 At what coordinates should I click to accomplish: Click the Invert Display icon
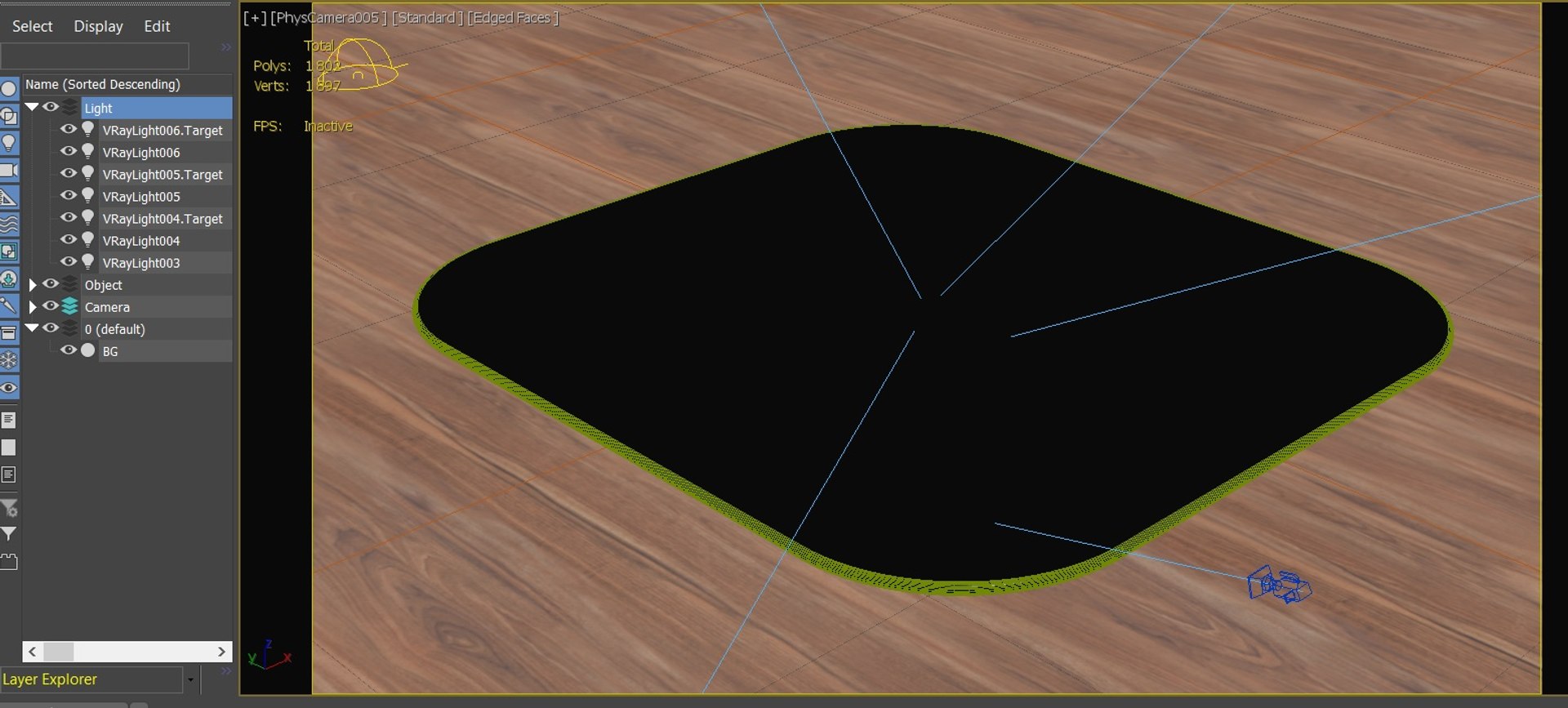[9, 474]
